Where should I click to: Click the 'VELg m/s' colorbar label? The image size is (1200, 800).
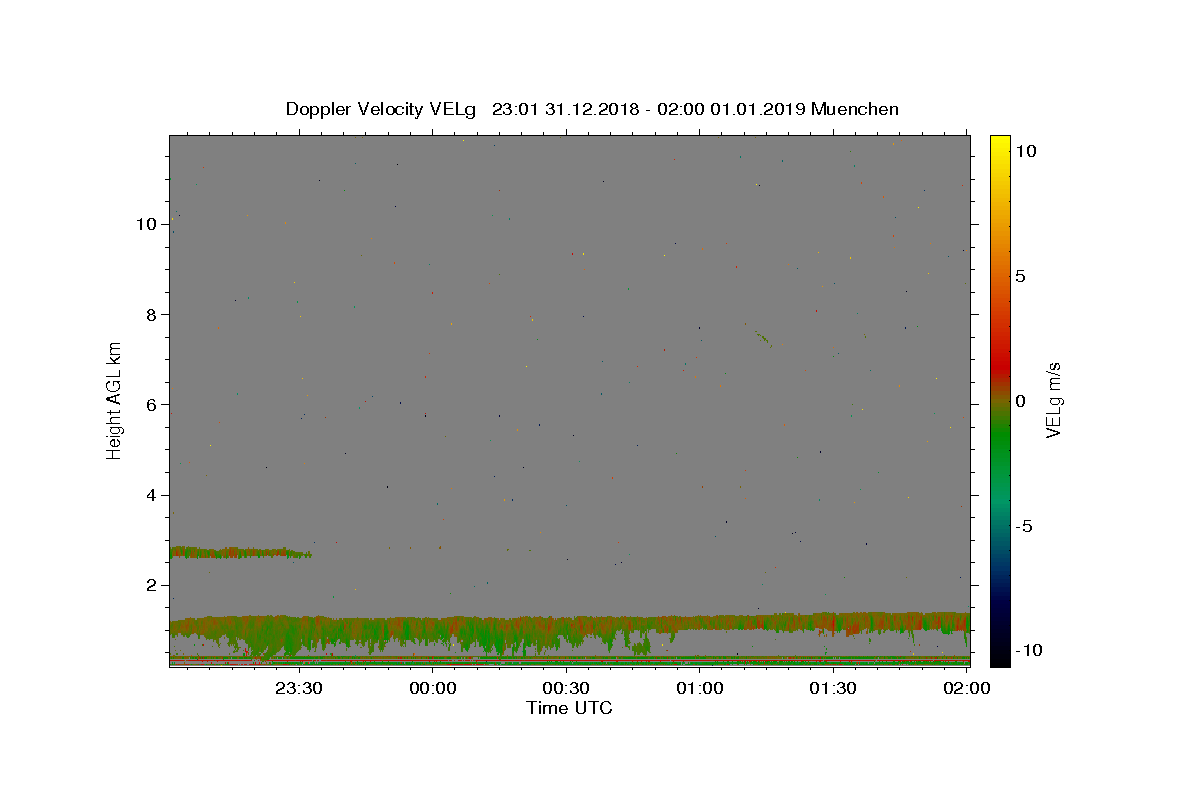(x=1053, y=400)
